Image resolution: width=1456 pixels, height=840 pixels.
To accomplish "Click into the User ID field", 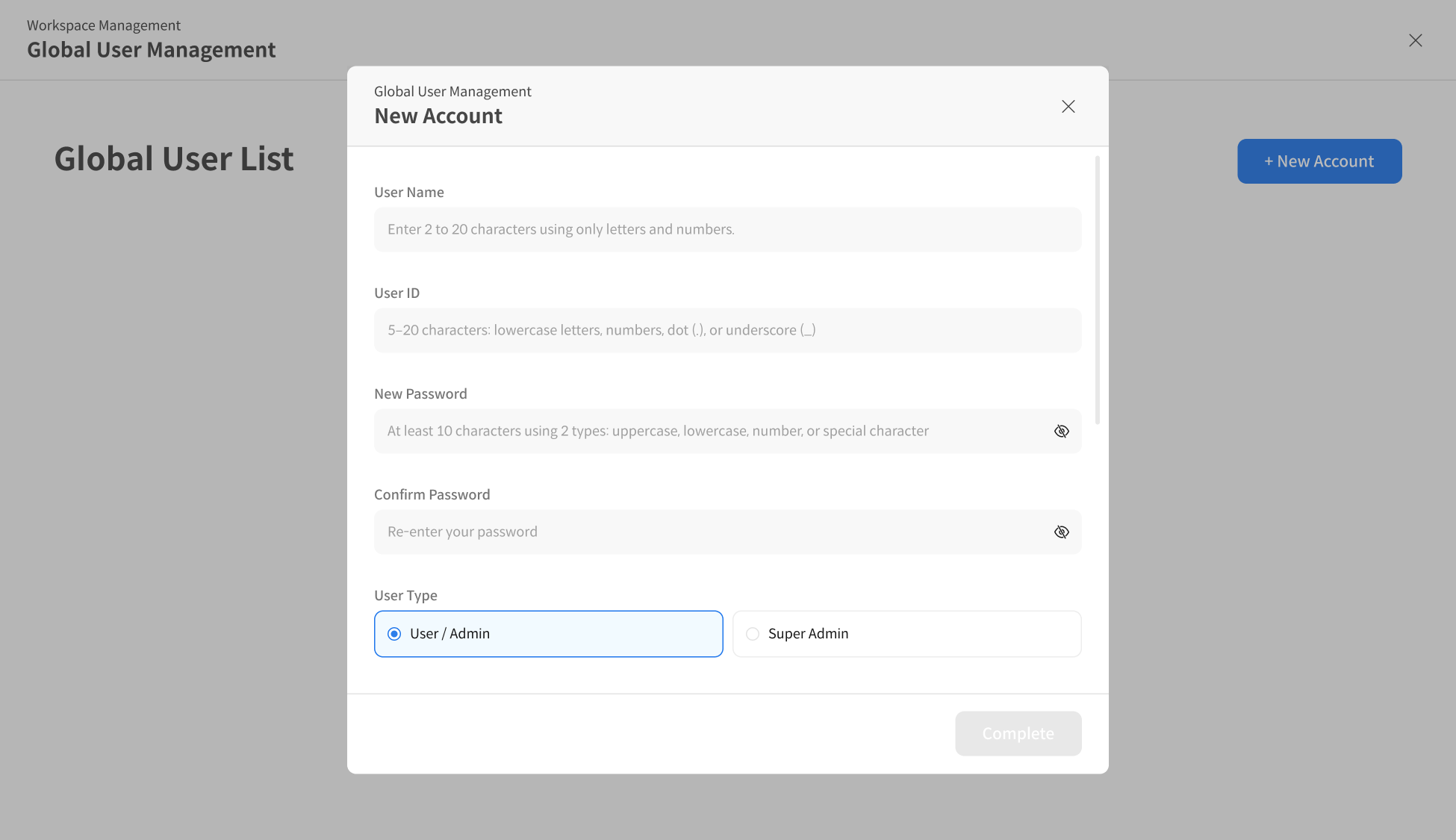I will [x=727, y=331].
